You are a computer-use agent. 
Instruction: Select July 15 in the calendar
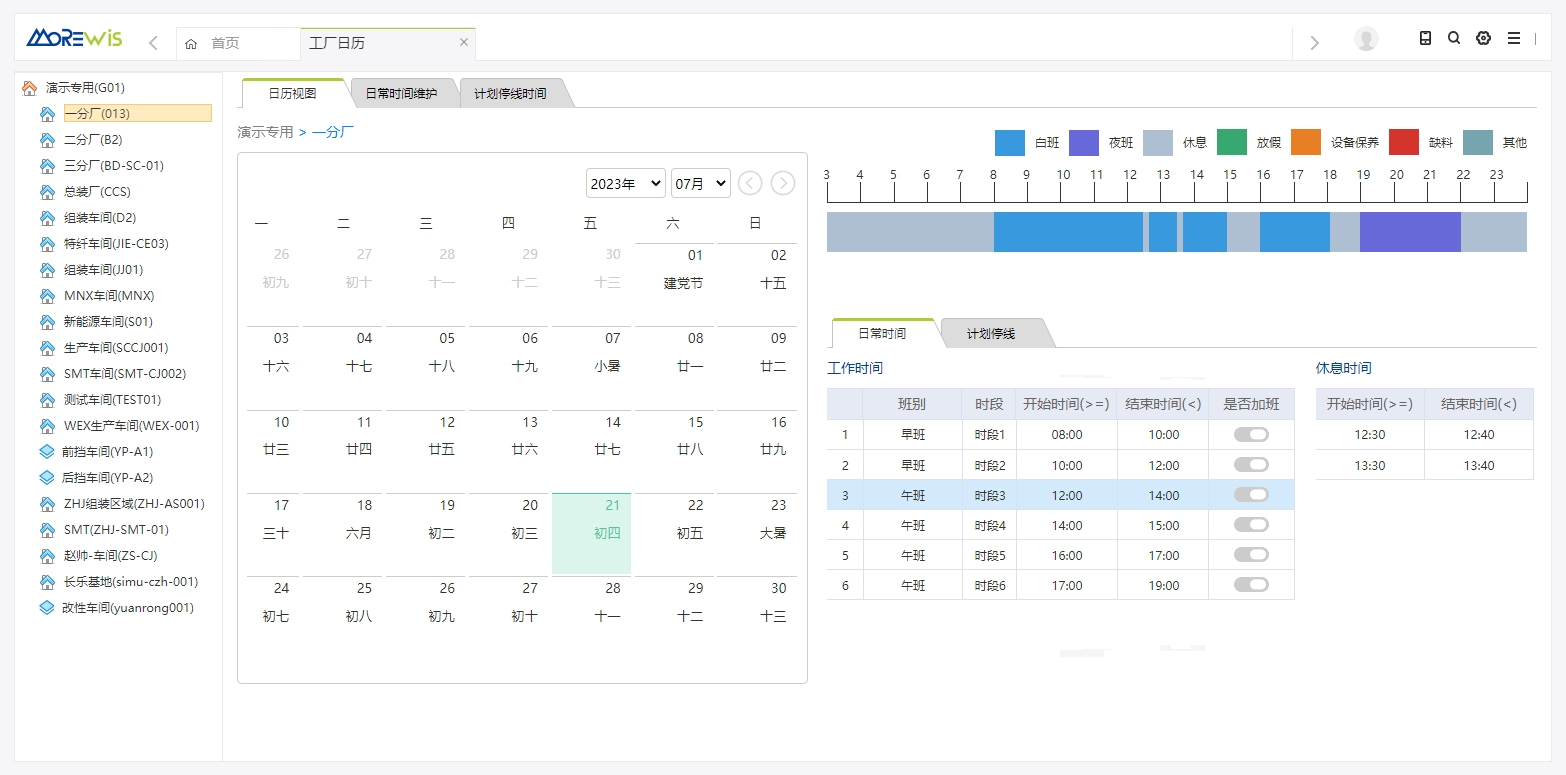pyautogui.click(x=695, y=435)
